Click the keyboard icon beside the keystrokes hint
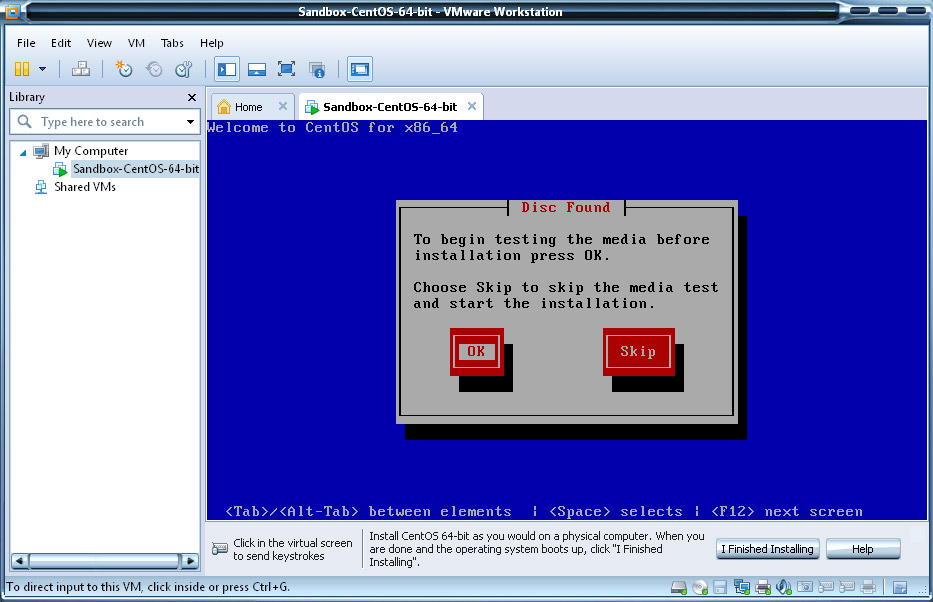 point(220,548)
